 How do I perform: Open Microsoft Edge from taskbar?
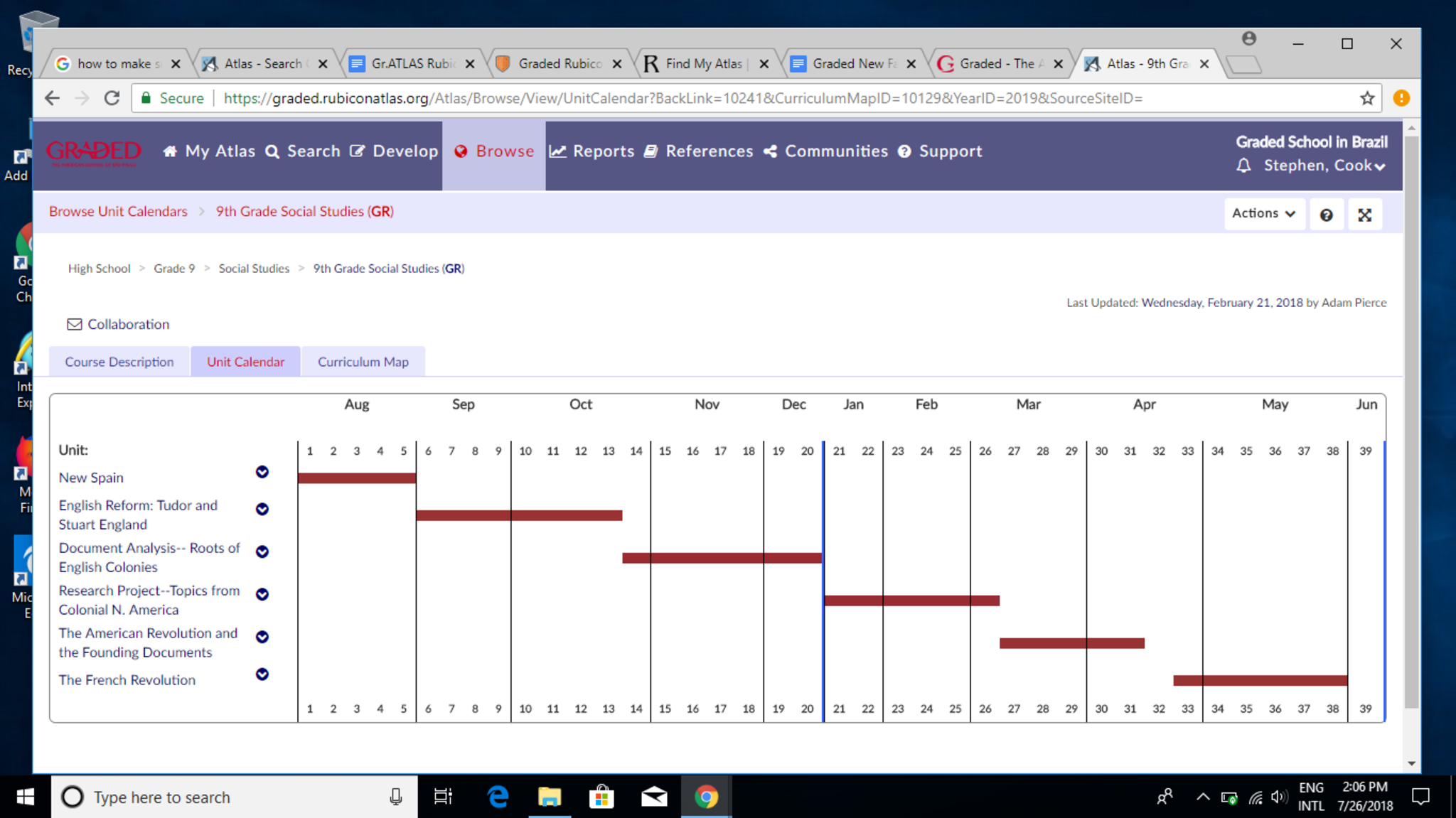click(498, 797)
